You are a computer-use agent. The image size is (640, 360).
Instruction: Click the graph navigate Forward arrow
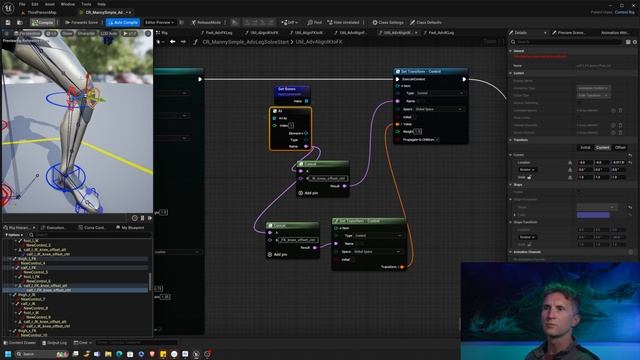point(183,42)
